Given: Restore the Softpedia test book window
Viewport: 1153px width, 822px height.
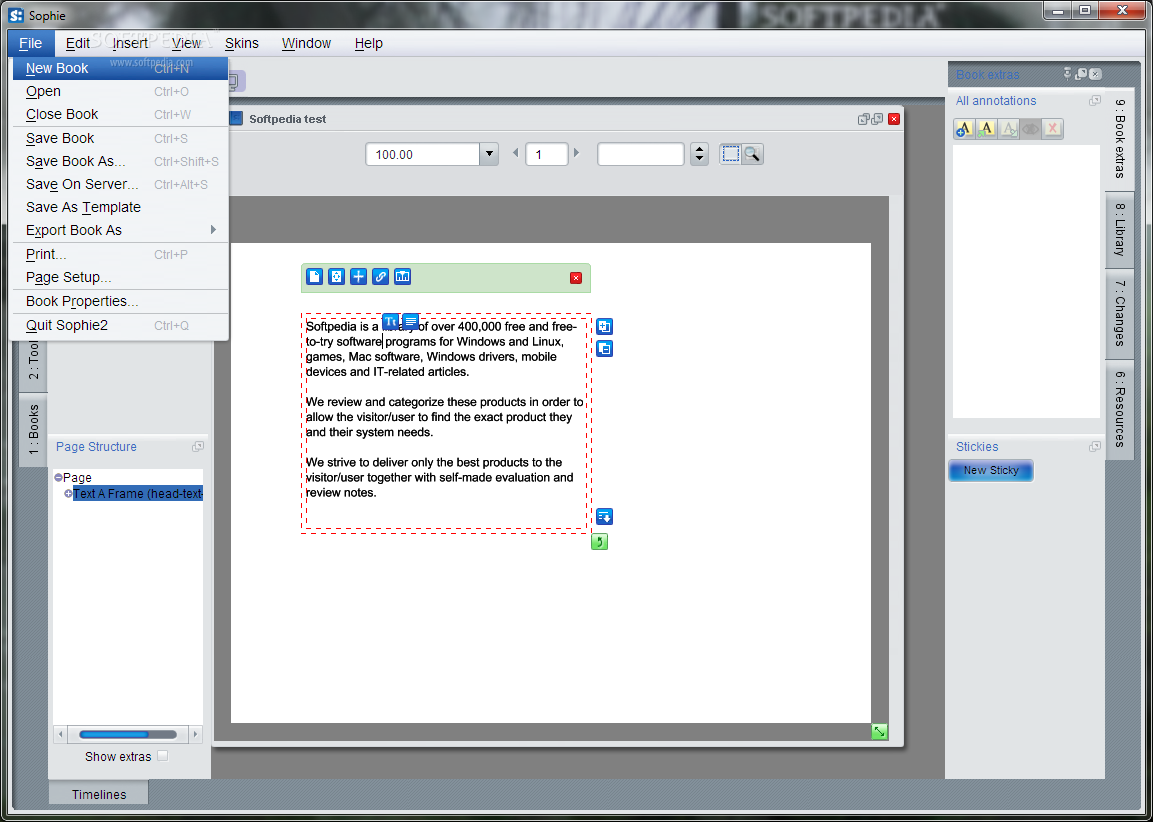Looking at the screenshot, I should click(877, 119).
